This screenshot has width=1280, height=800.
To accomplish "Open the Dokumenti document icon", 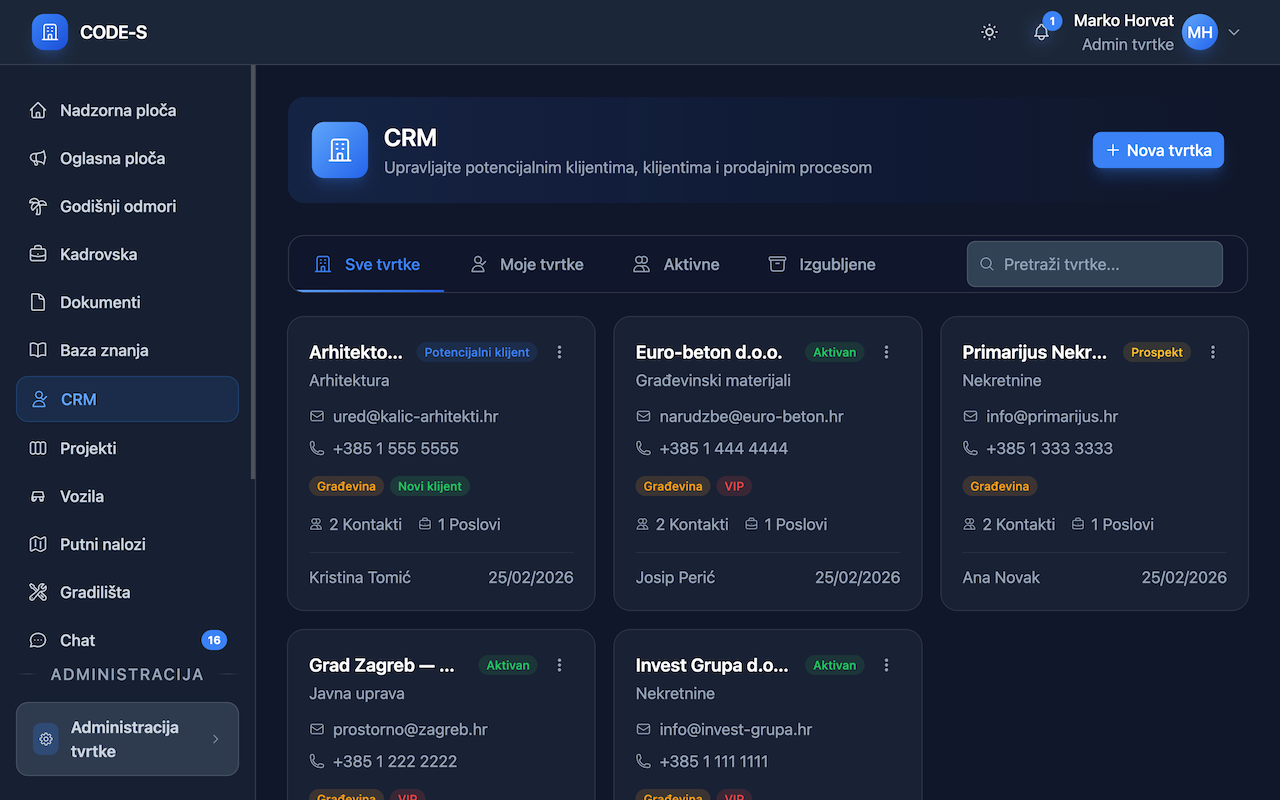I will point(37,302).
